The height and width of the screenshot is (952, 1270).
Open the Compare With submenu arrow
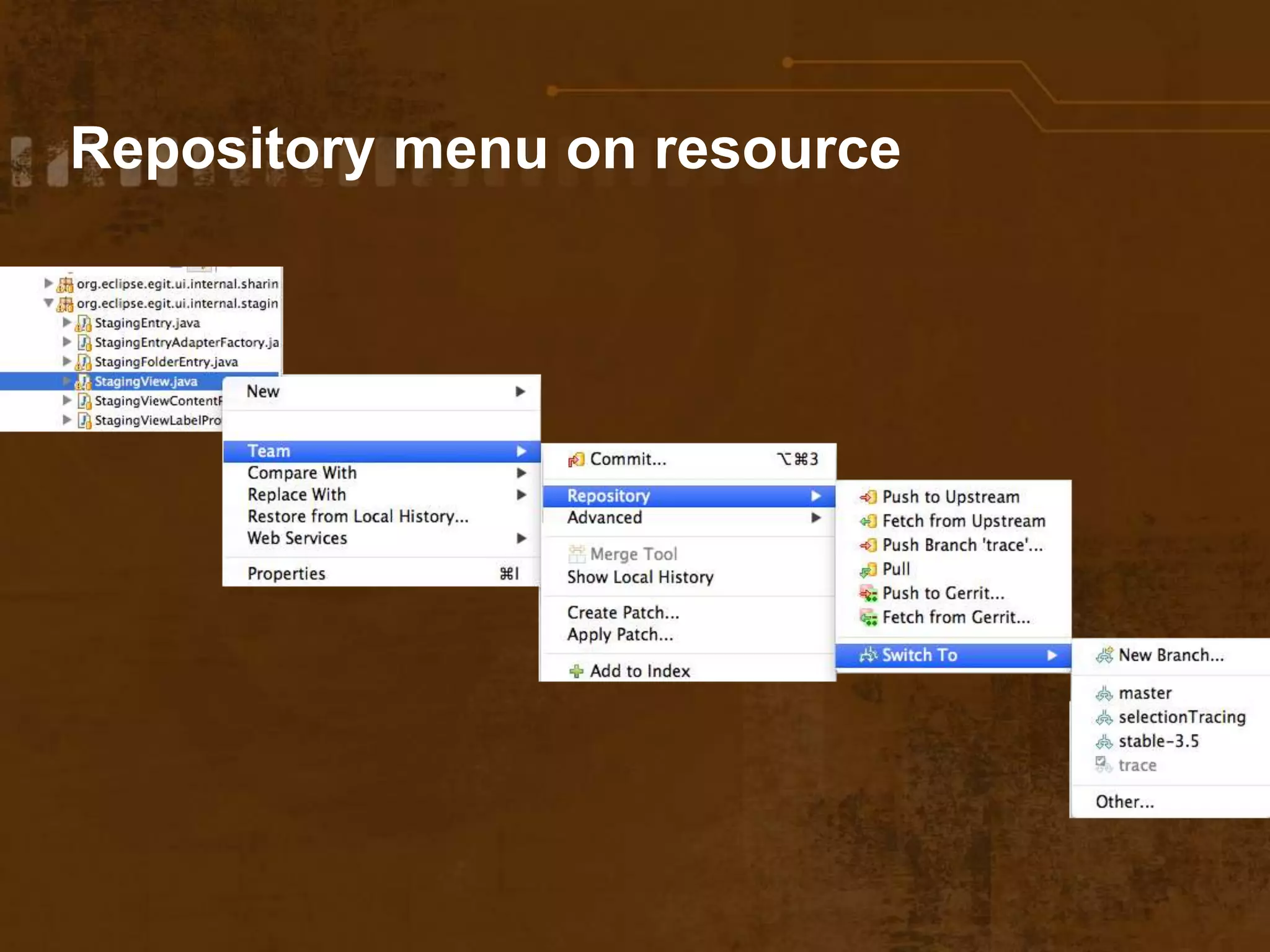click(x=522, y=474)
